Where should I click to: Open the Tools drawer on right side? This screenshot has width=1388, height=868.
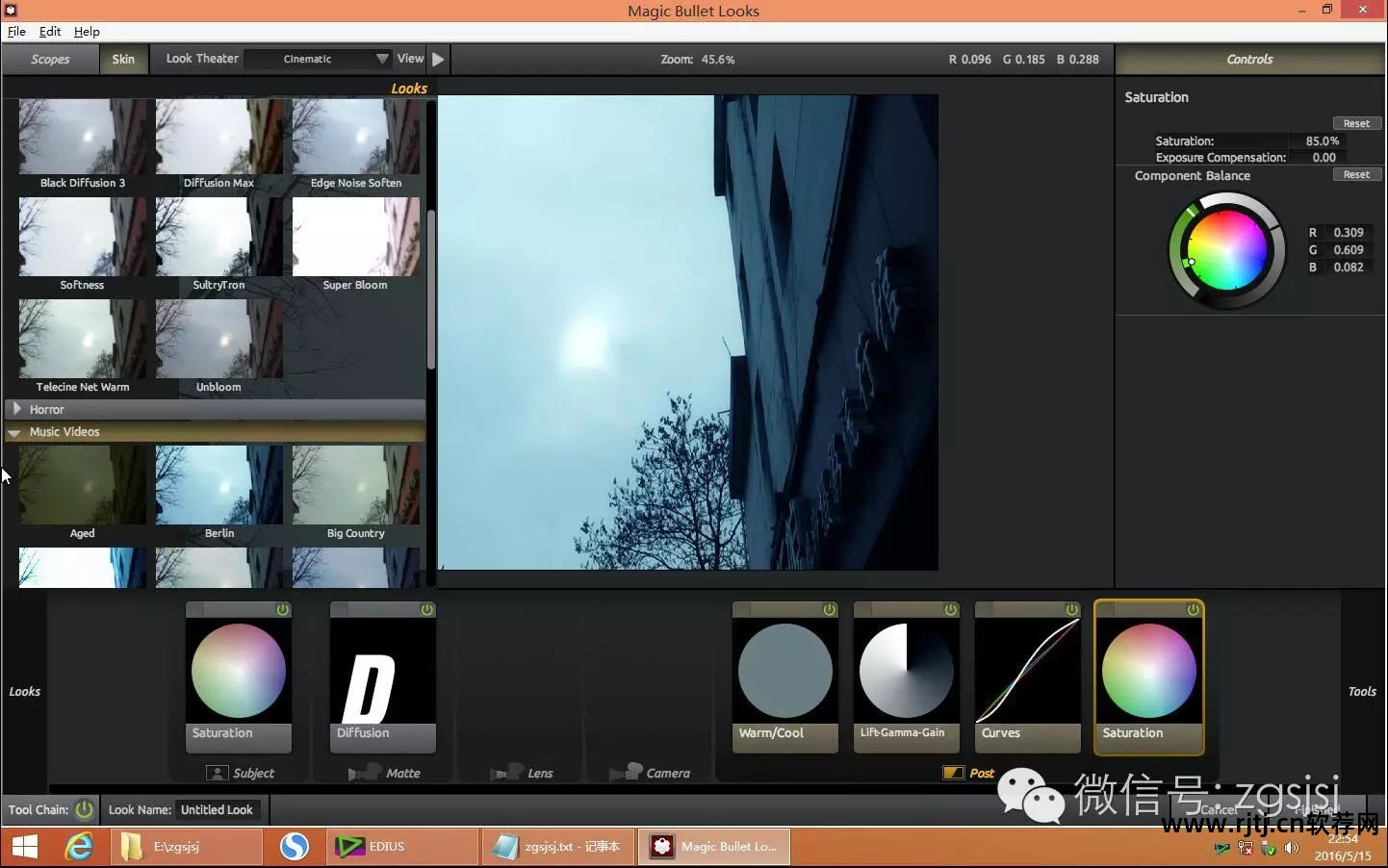pyautogui.click(x=1362, y=691)
